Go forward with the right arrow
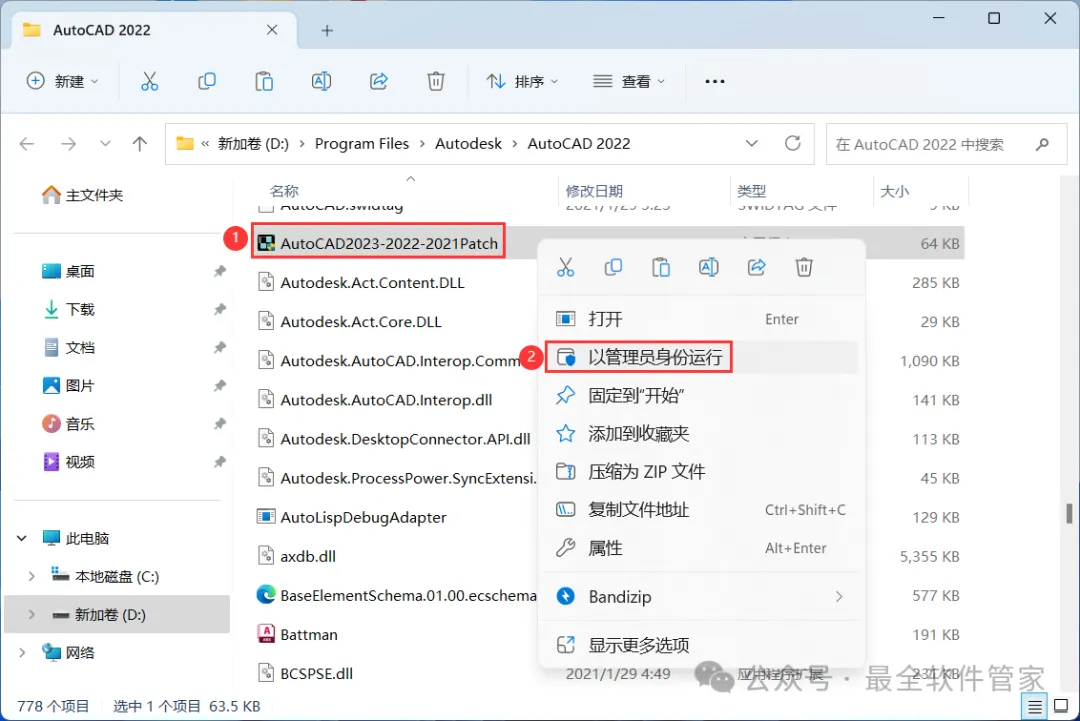 pyautogui.click(x=68, y=144)
